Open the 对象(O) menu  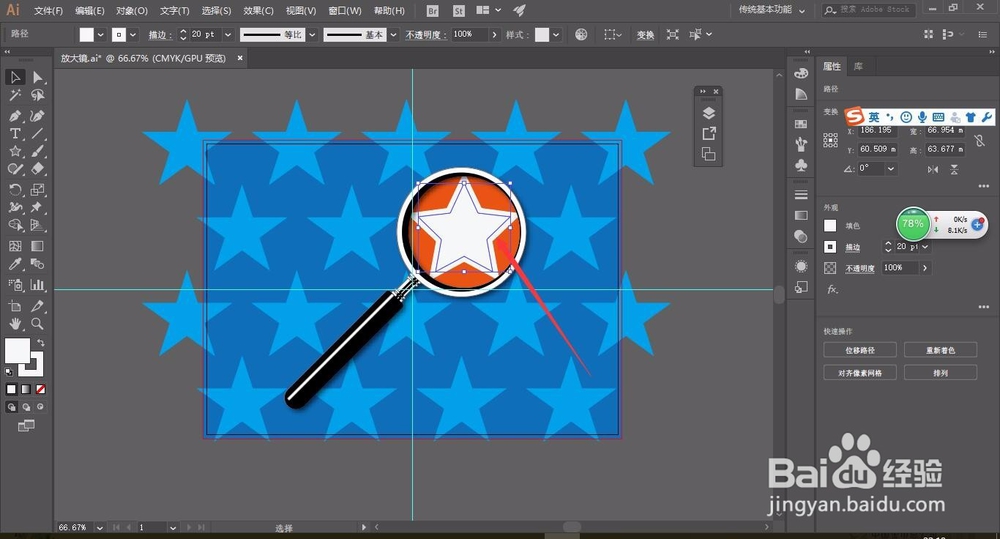click(x=132, y=11)
